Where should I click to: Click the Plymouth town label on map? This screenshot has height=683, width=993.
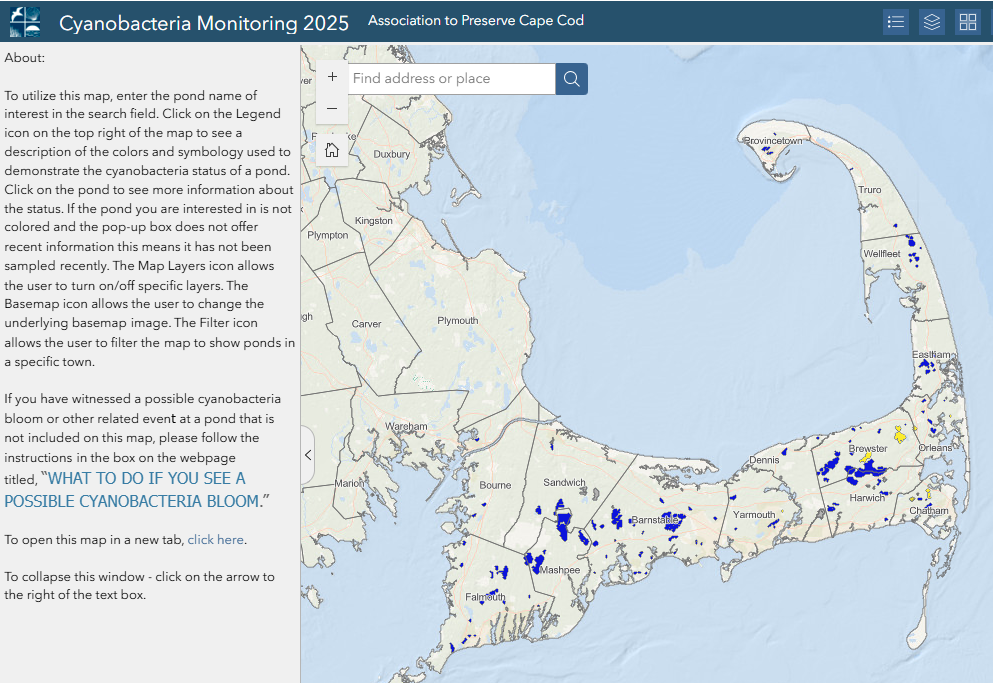[x=458, y=320]
